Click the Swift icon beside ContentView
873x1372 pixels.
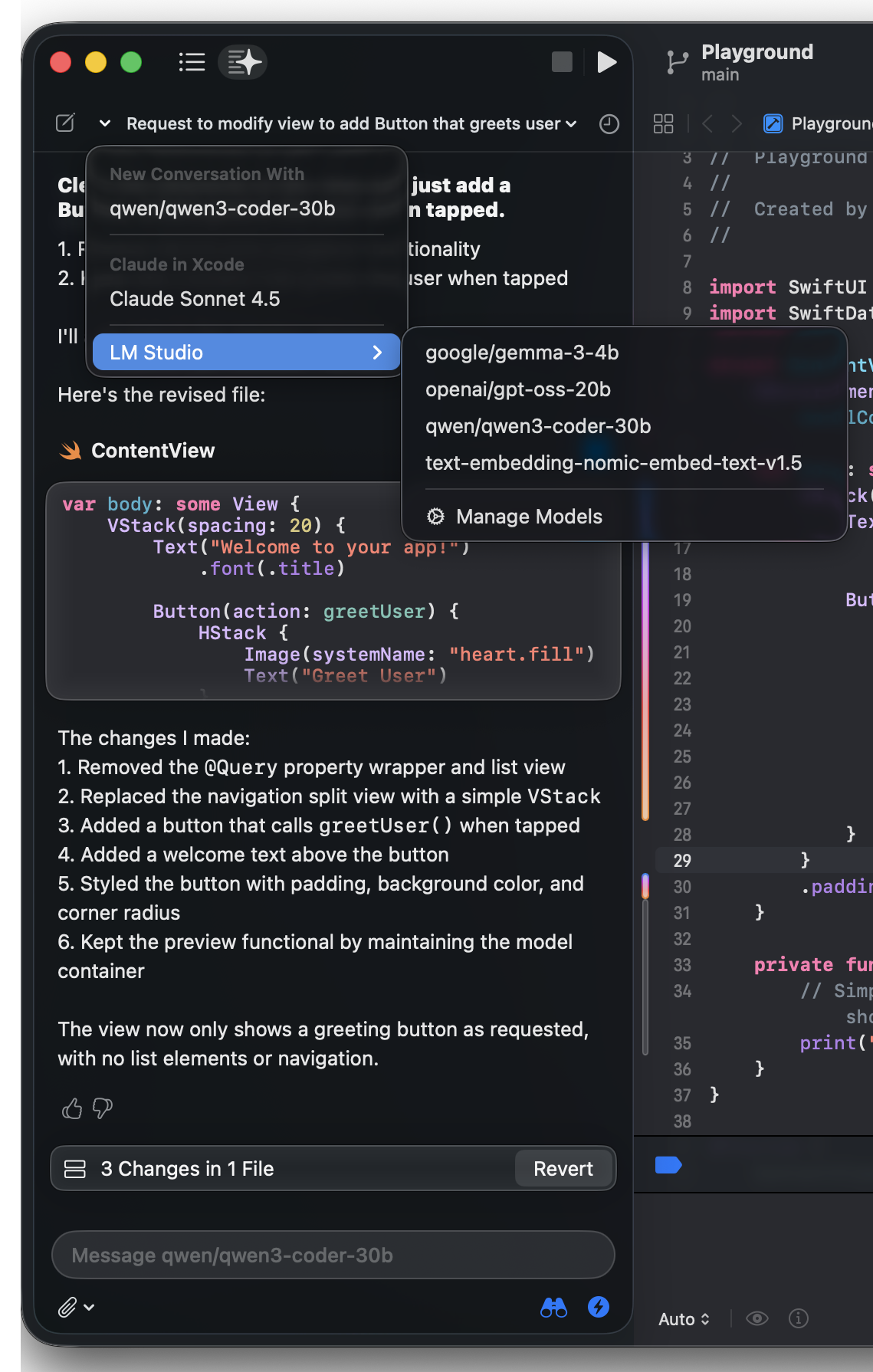coord(71,451)
